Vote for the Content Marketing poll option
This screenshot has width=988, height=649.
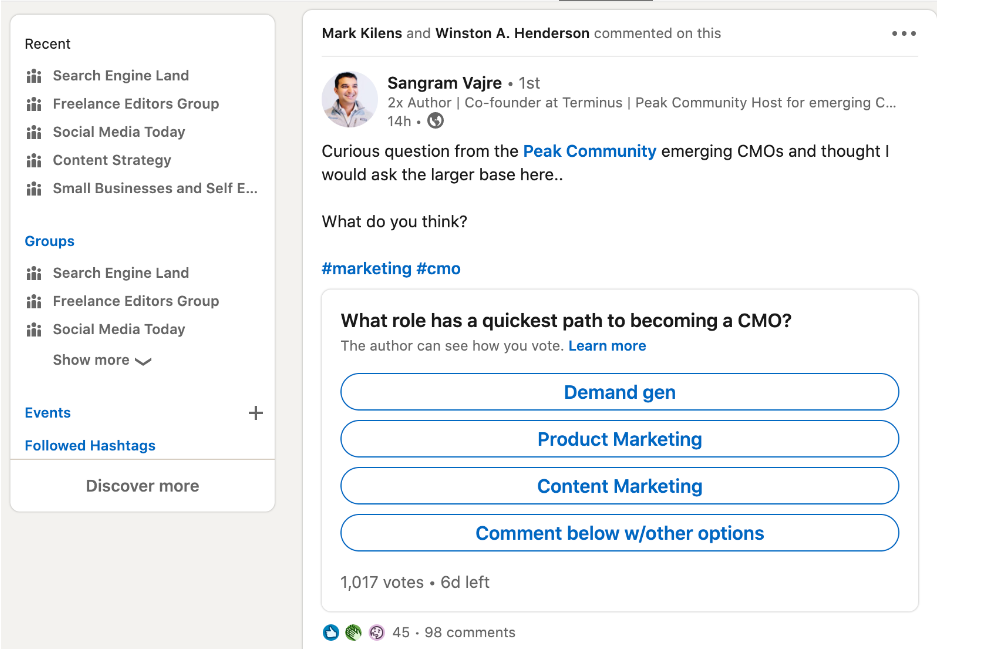[x=619, y=486]
